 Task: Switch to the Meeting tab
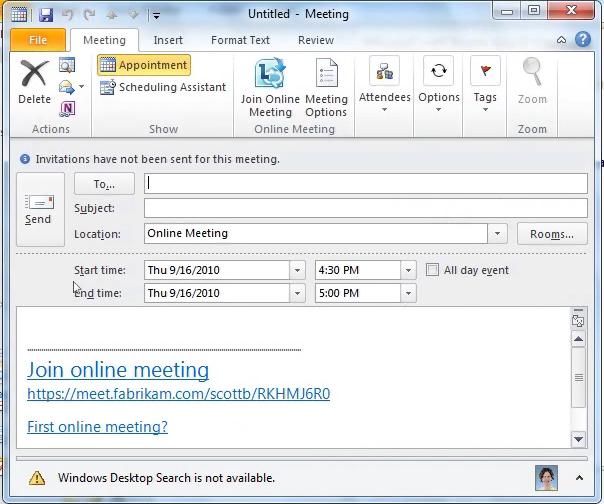(104, 40)
